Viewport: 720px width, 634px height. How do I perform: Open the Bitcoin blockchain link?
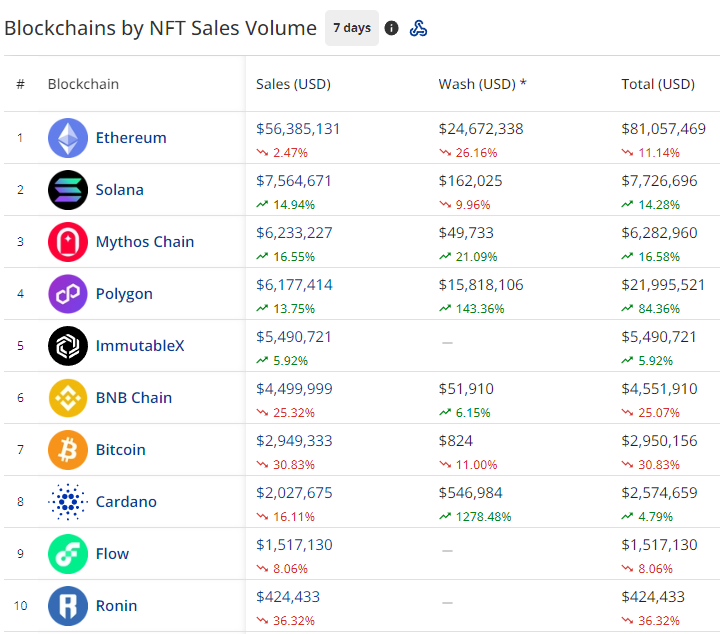point(120,450)
